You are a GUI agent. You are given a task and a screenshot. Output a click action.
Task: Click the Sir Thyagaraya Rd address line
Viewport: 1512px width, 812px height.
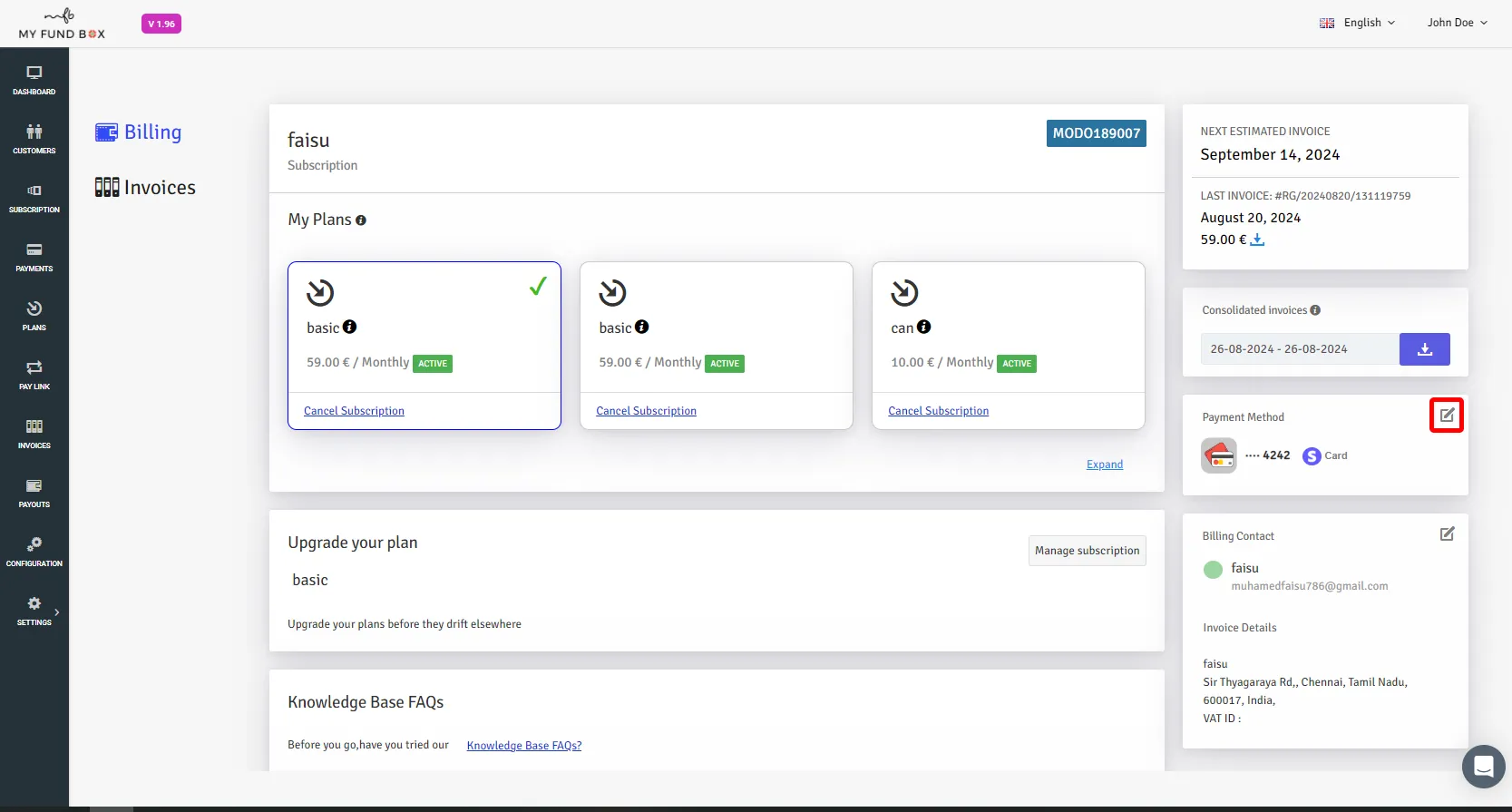(x=1305, y=682)
